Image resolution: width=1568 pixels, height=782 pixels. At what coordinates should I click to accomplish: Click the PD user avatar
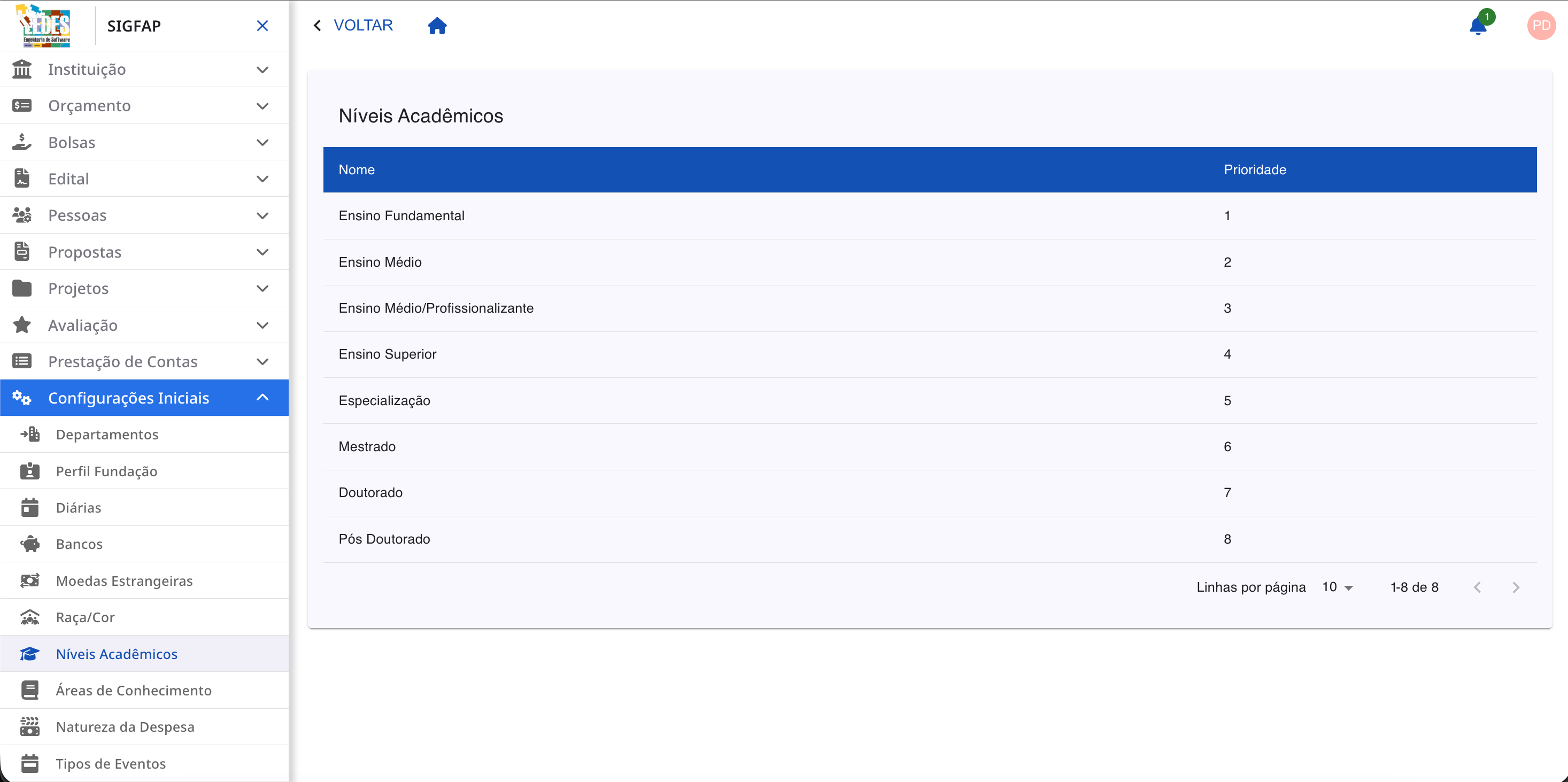tap(1541, 26)
